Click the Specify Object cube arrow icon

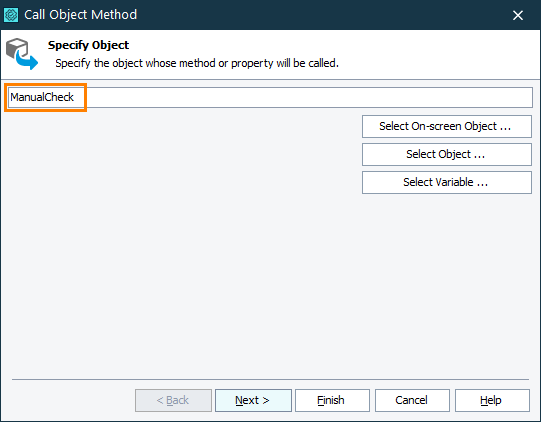point(22,54)
